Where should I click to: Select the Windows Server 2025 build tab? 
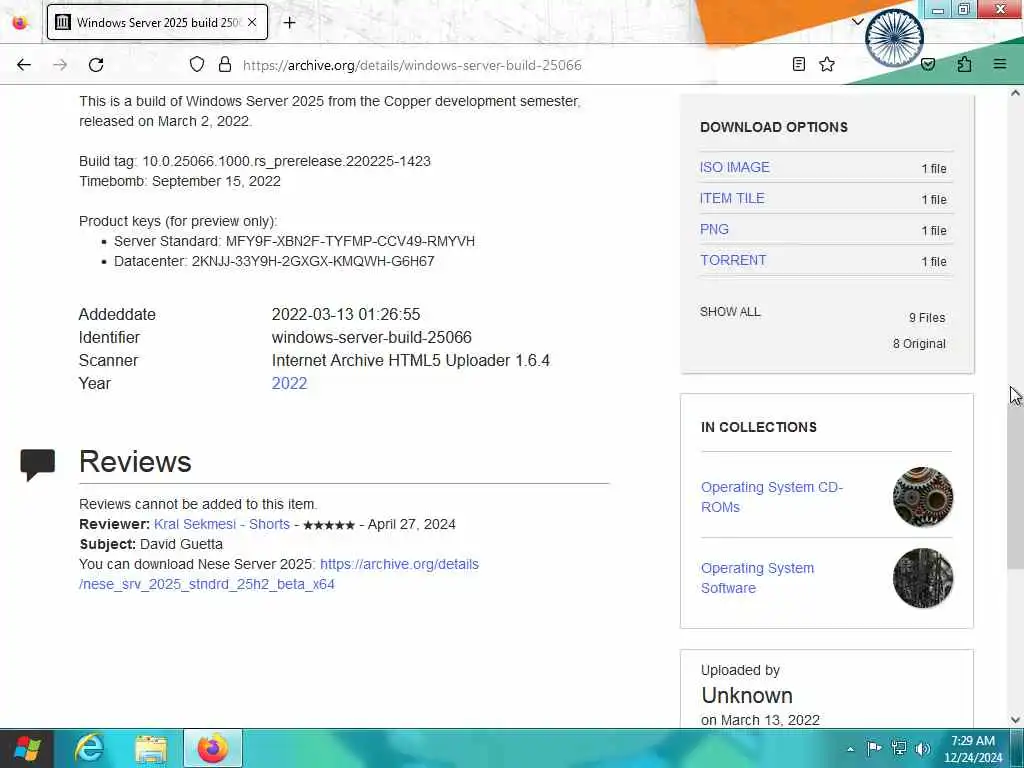tap(157, 22)
